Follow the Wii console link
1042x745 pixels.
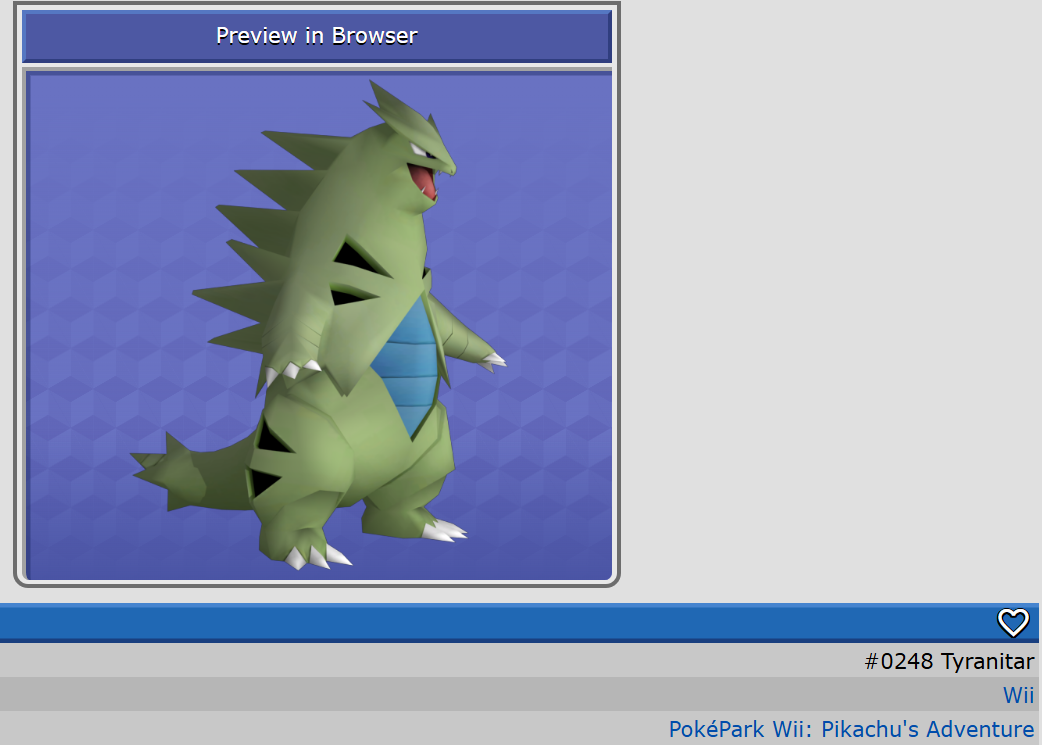tap(1018, 695)
